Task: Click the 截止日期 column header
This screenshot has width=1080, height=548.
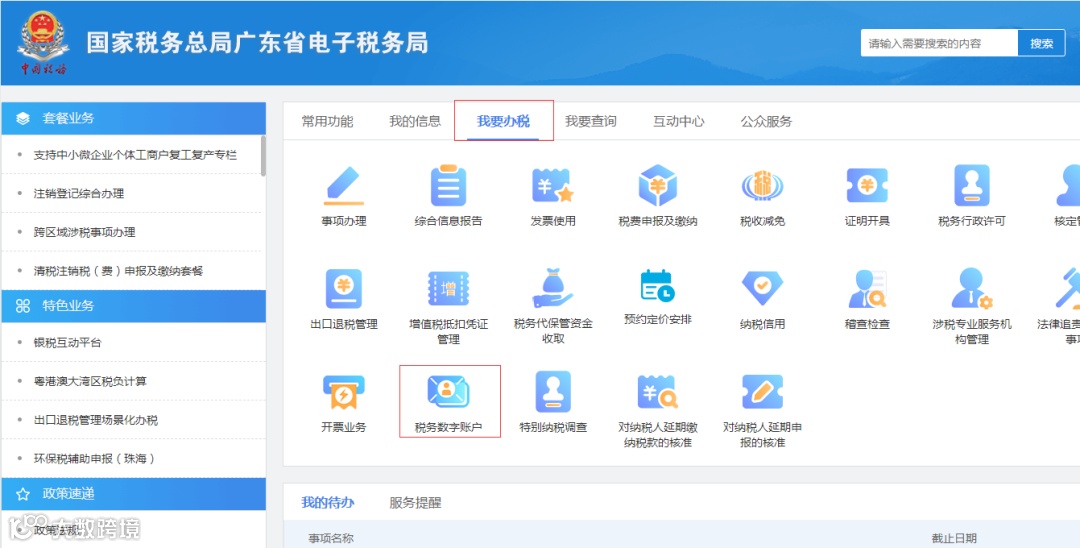Action: pyautogui.click(x=954, y=538)
